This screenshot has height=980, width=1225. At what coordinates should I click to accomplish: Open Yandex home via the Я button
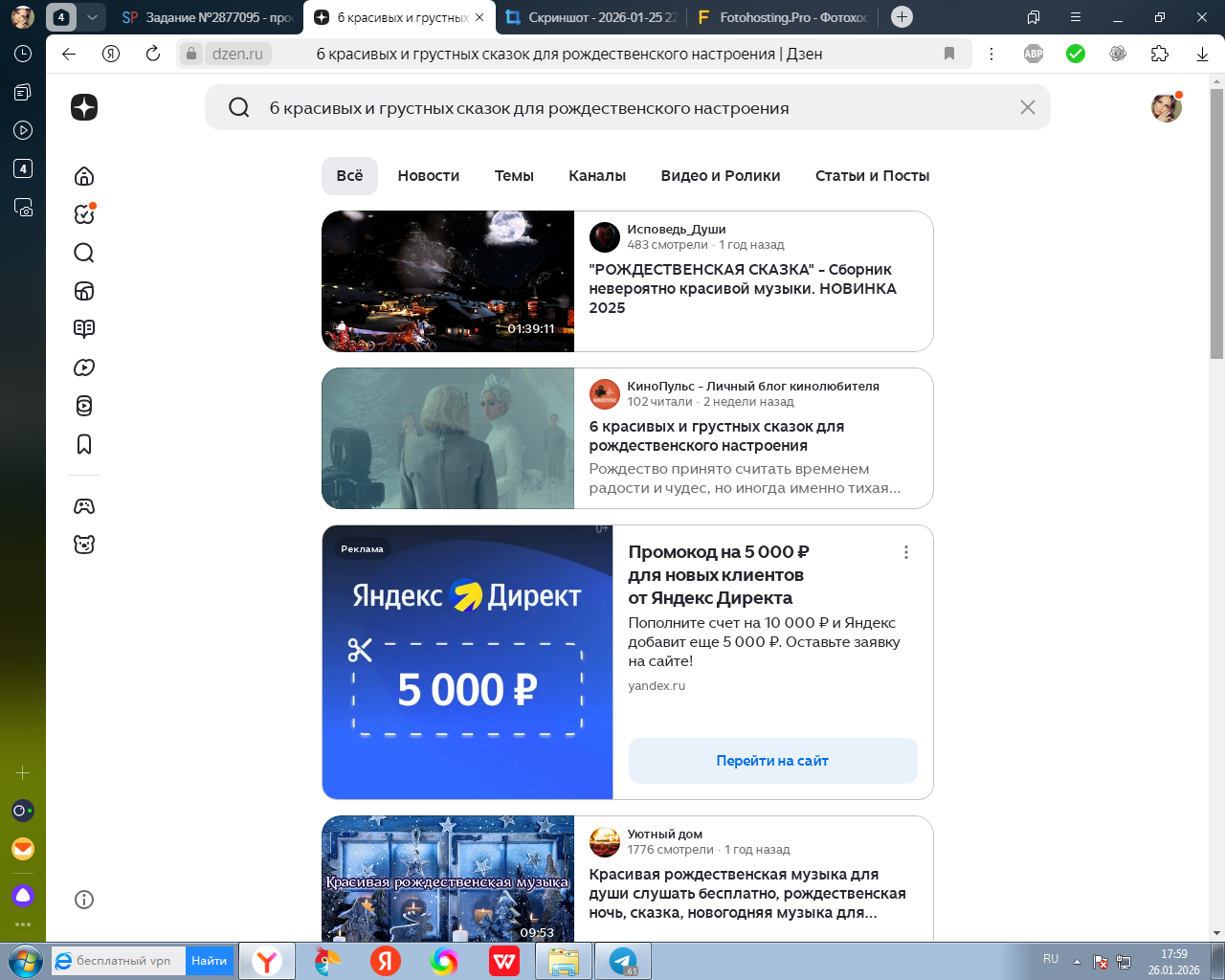click(x=111, y=54)
